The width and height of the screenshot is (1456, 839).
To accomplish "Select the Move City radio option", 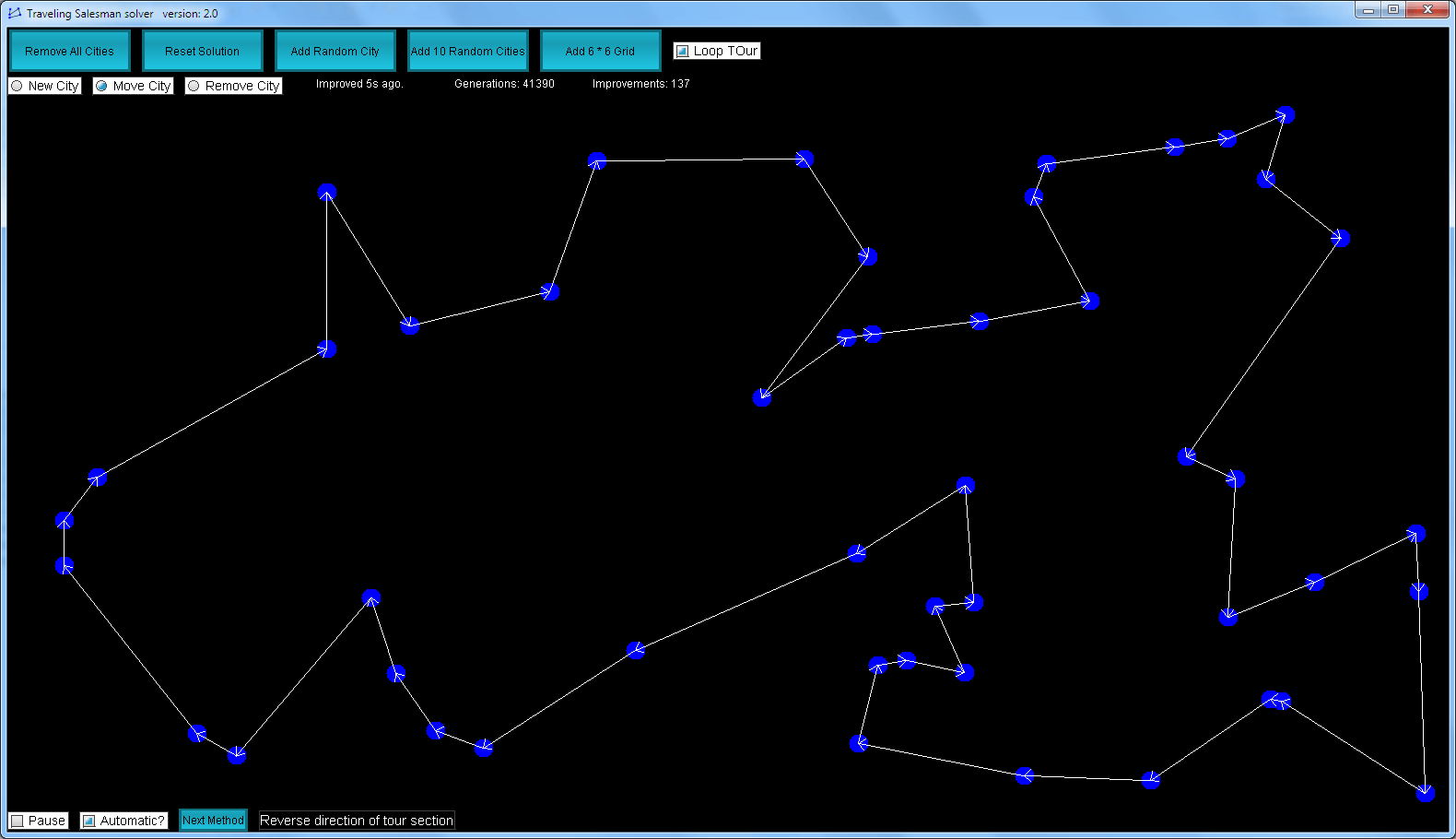I will 133,86.
